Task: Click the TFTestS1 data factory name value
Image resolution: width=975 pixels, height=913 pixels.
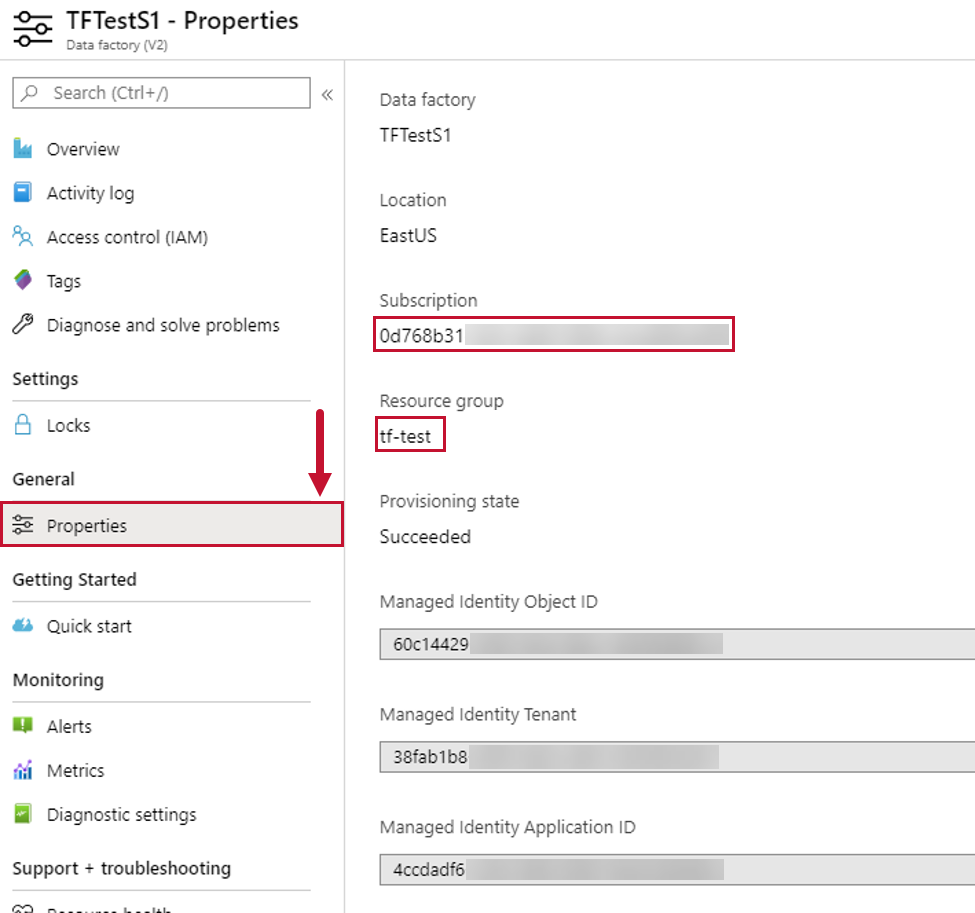Action: click(415, 135)
